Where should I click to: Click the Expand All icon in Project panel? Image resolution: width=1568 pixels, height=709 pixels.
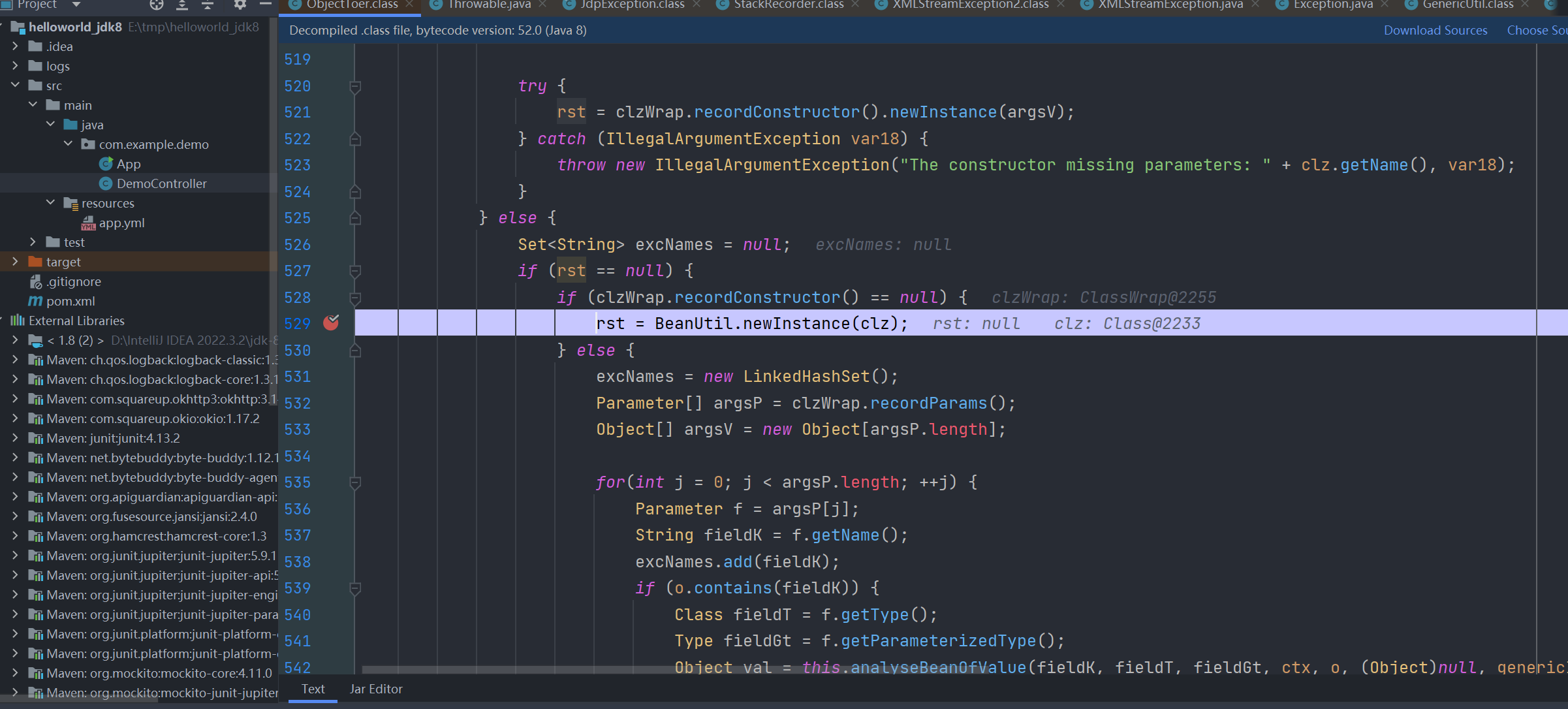click(182, 5)
